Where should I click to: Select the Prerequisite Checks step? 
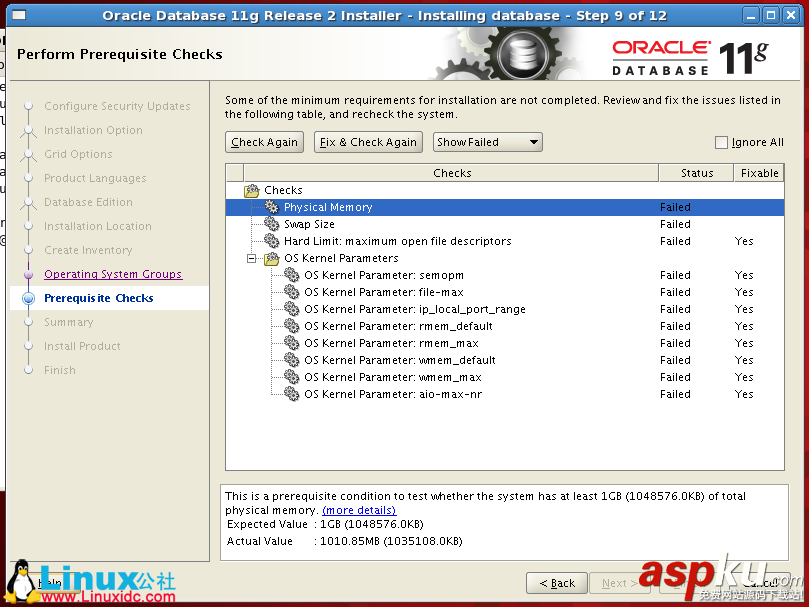(99, 298)
